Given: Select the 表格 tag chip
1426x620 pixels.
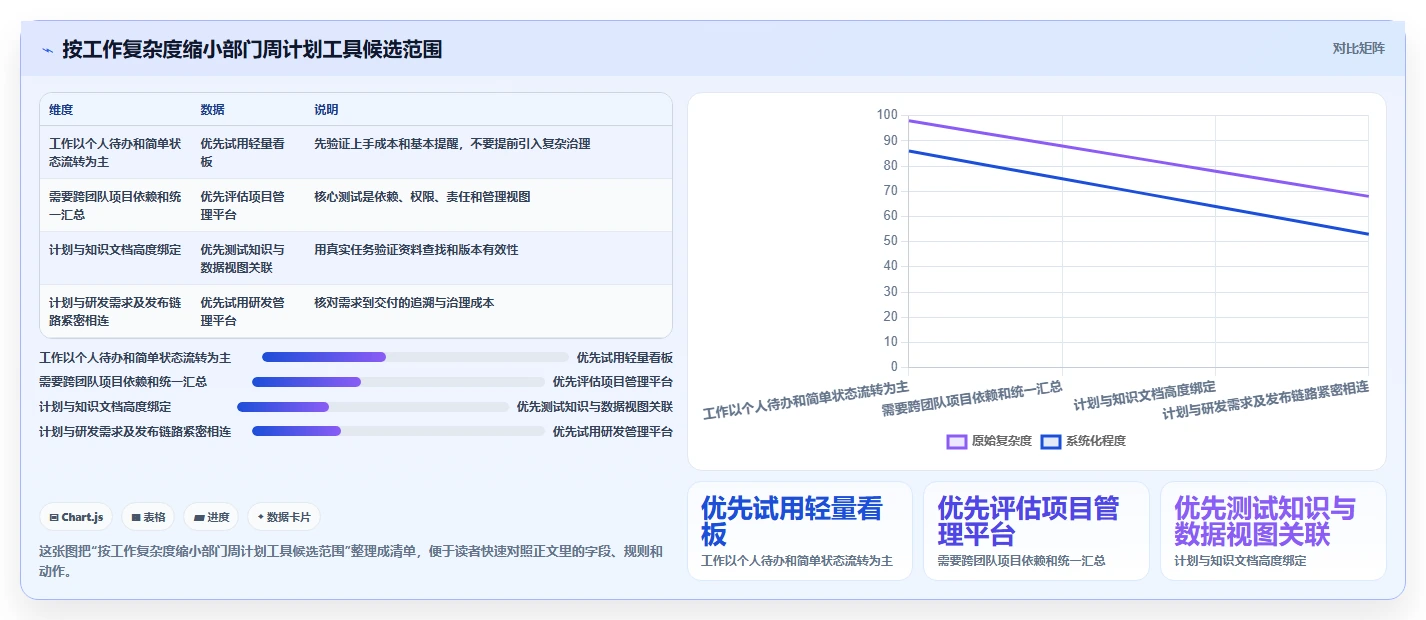Looking at the screenshot, I should 148,517.
